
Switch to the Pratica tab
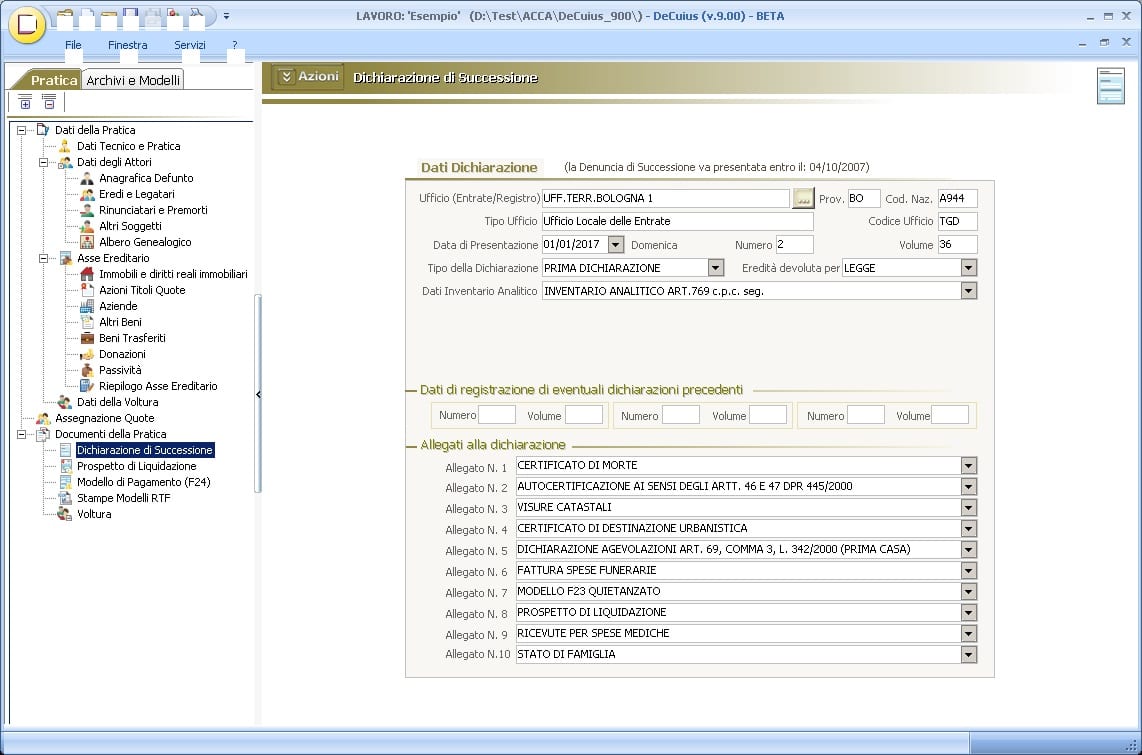(53, 80)
